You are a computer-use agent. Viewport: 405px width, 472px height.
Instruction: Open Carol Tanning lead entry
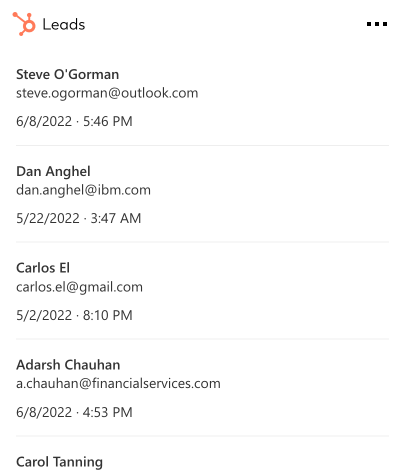(202, 455)
